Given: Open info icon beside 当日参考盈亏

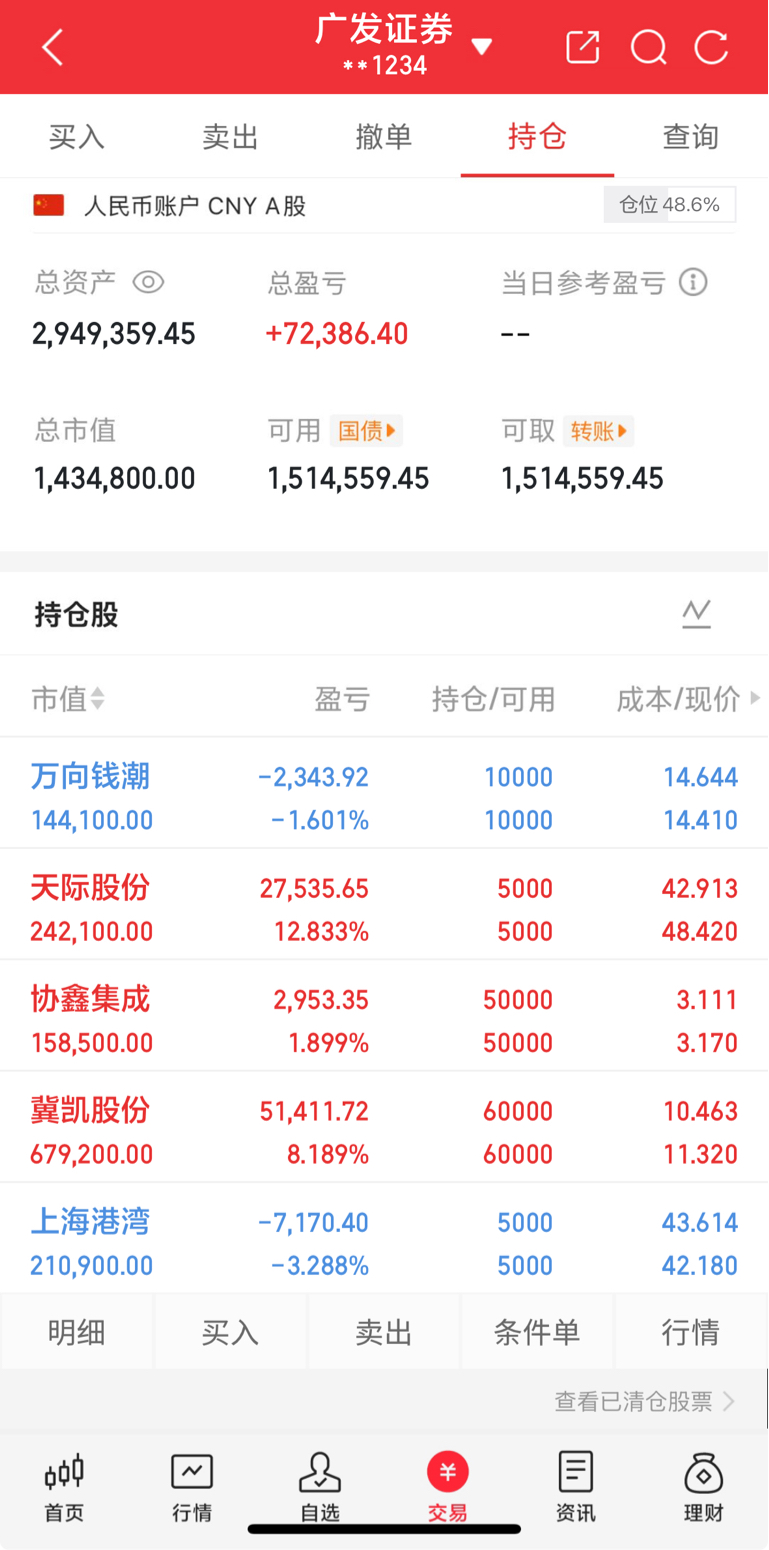Looking at the screenshot, I should tap(693, 282).
